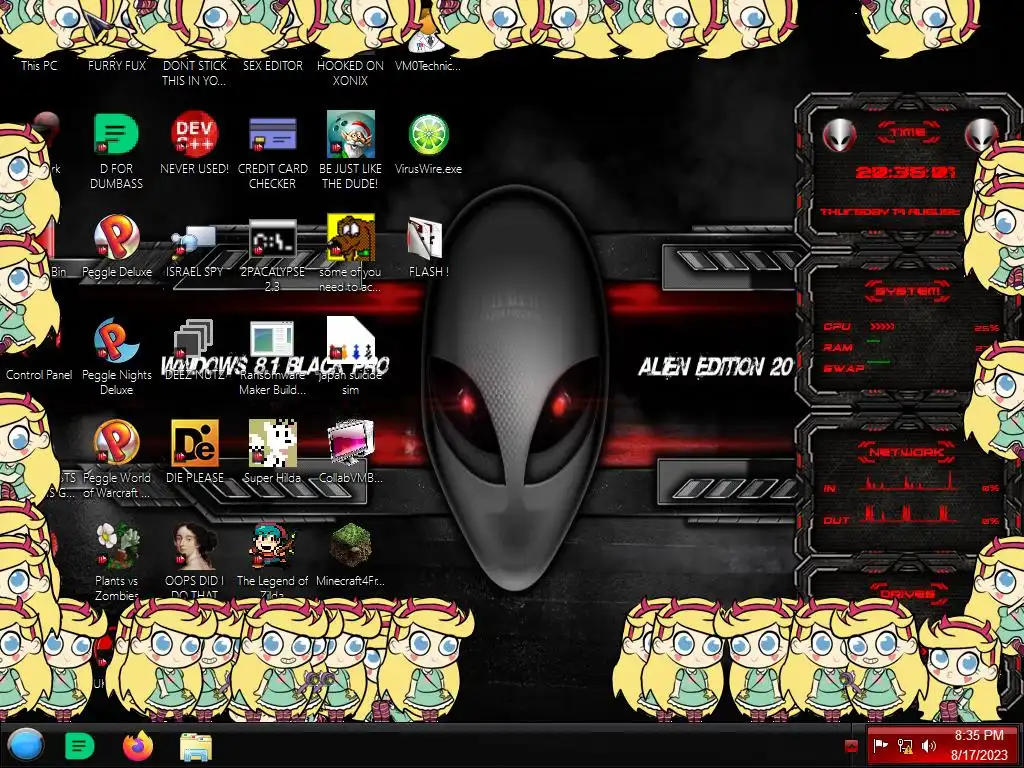Select the Minecraft4Fr... grass block icon

tap(351, 545)
